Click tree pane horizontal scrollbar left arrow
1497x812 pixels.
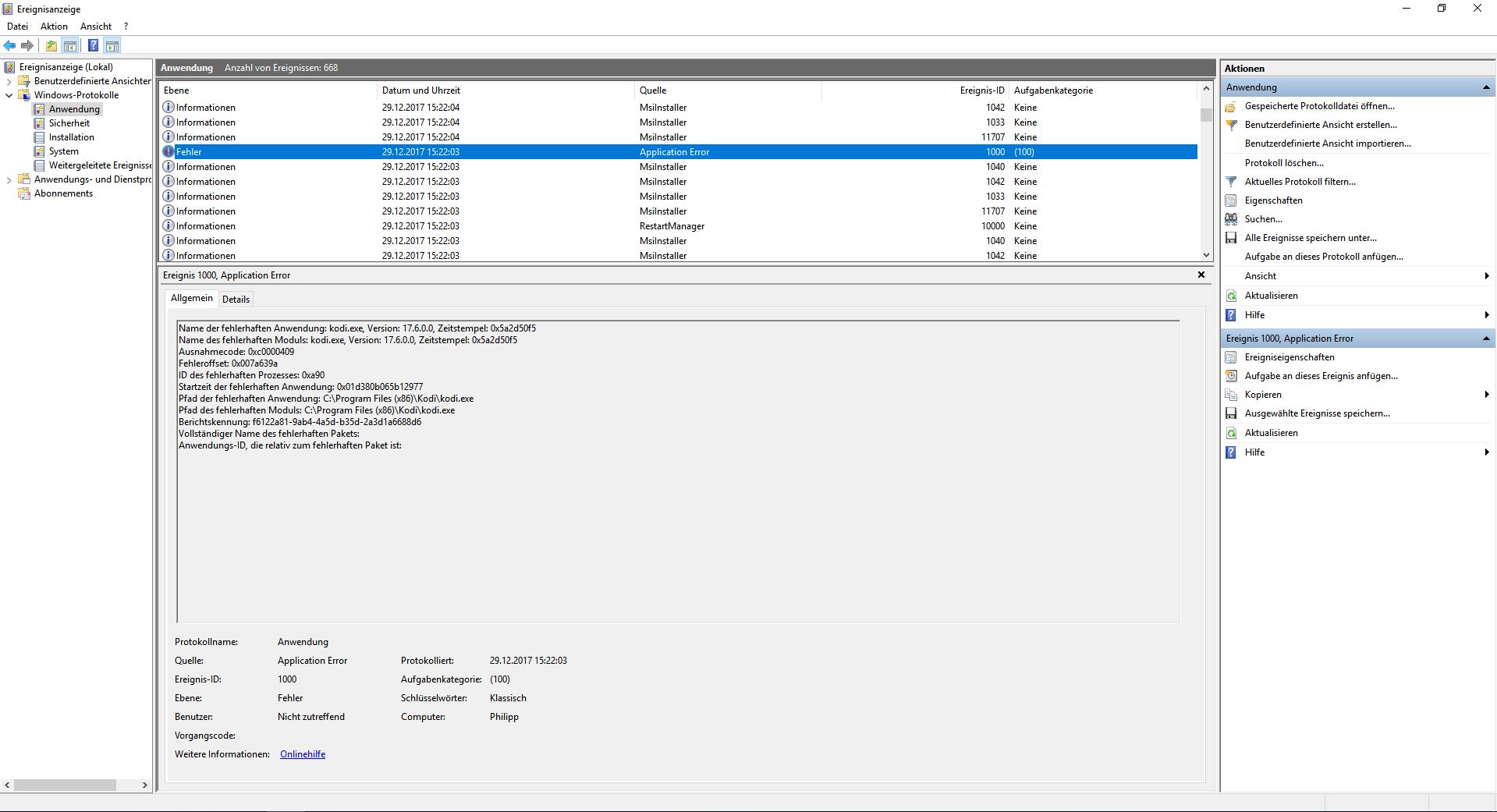[x=7, y=785]
